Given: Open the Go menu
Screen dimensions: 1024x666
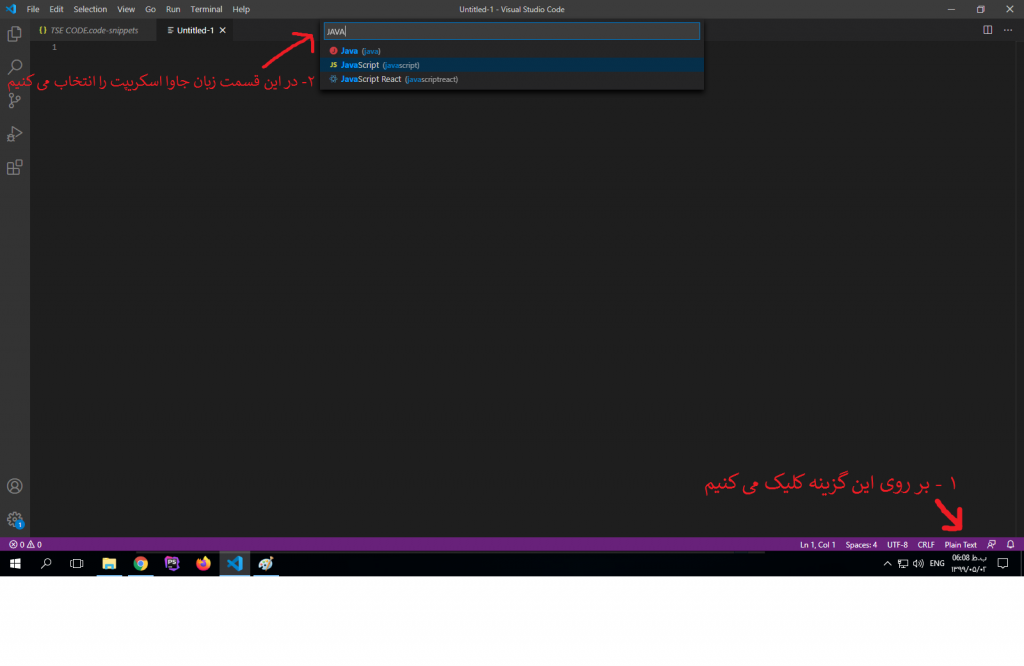Looking at the screenshot, I should (x=150, y=9).
